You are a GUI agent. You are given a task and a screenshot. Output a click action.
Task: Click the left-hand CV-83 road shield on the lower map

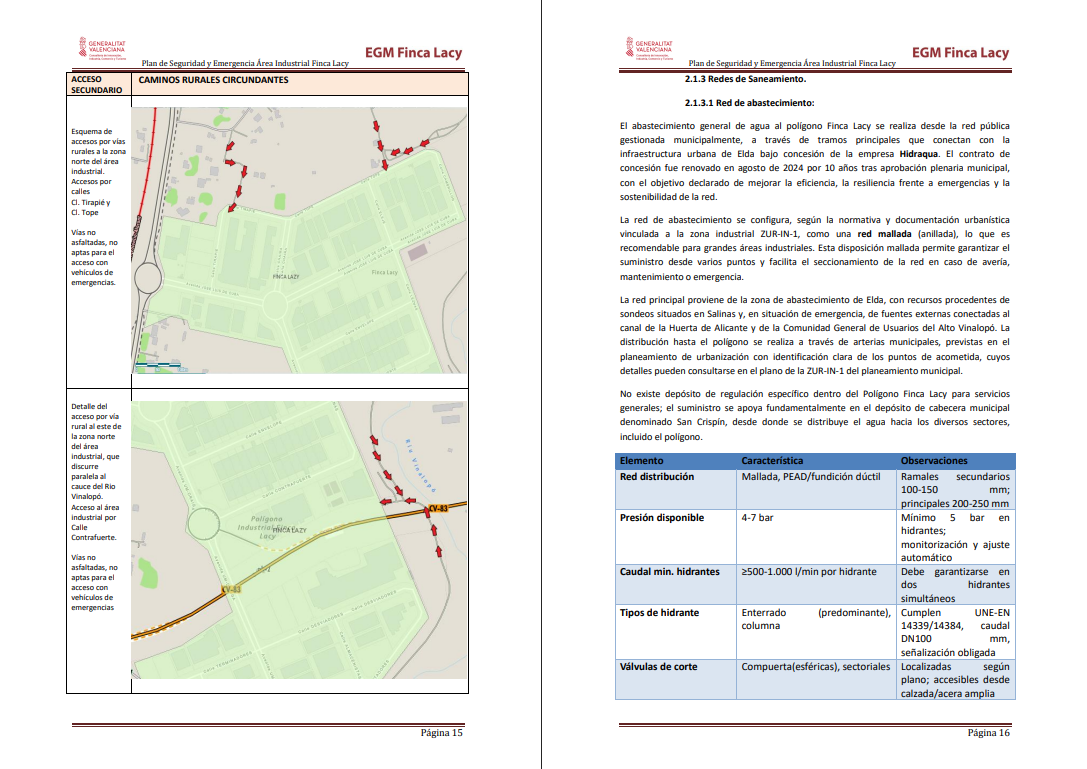(x=232, y=589)
